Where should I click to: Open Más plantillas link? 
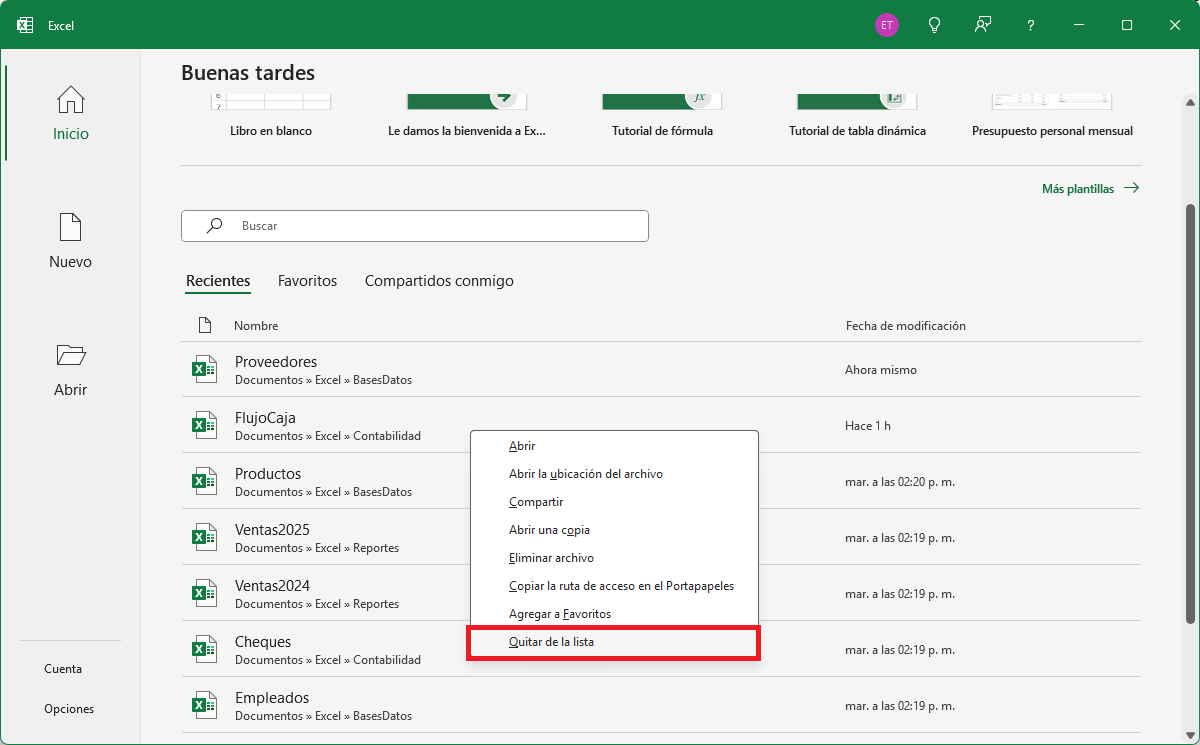pos(1078,188)
